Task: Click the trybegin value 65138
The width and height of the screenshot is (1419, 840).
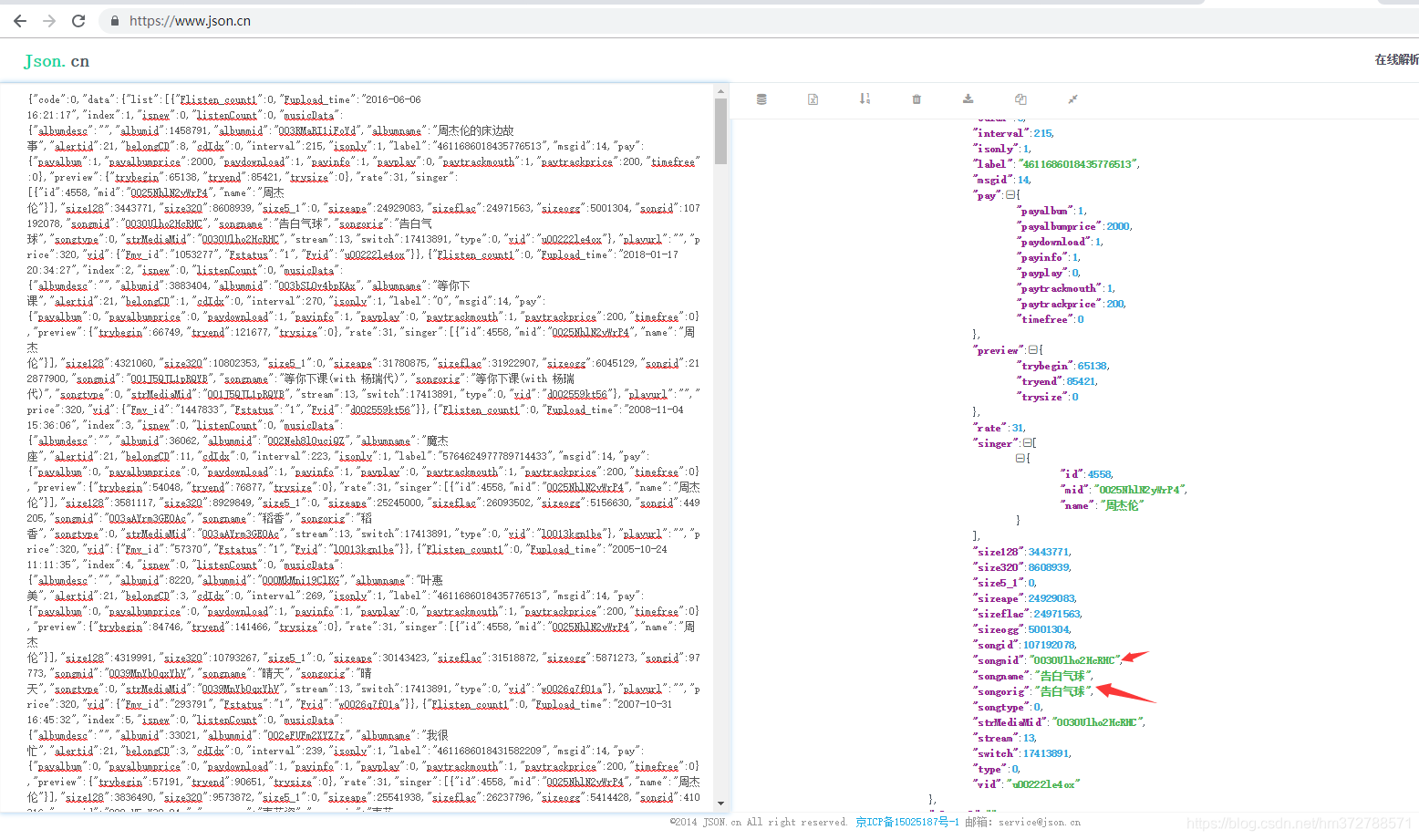Action: [1093, 366]
